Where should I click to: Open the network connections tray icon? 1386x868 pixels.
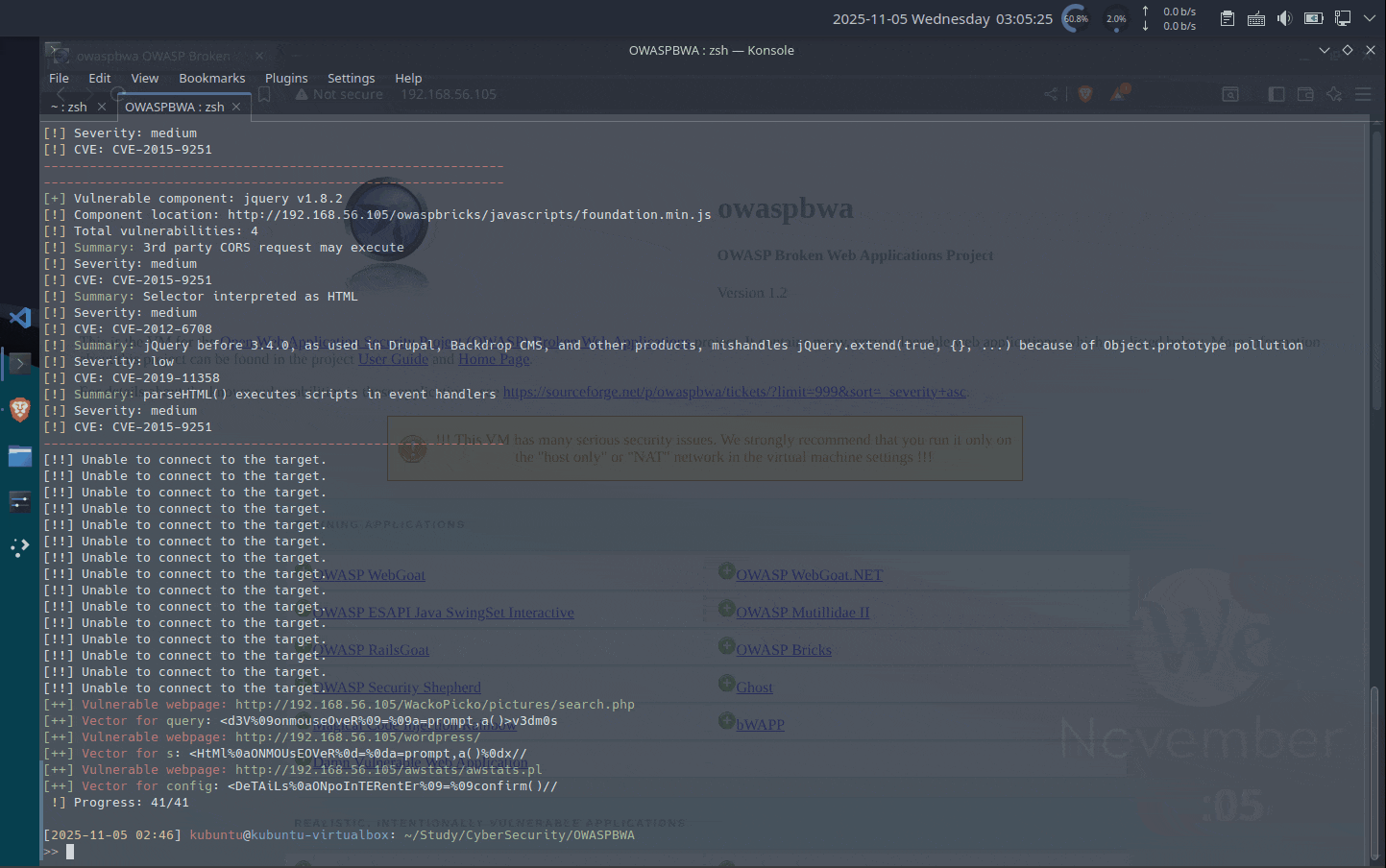[x=1343, y=18]
